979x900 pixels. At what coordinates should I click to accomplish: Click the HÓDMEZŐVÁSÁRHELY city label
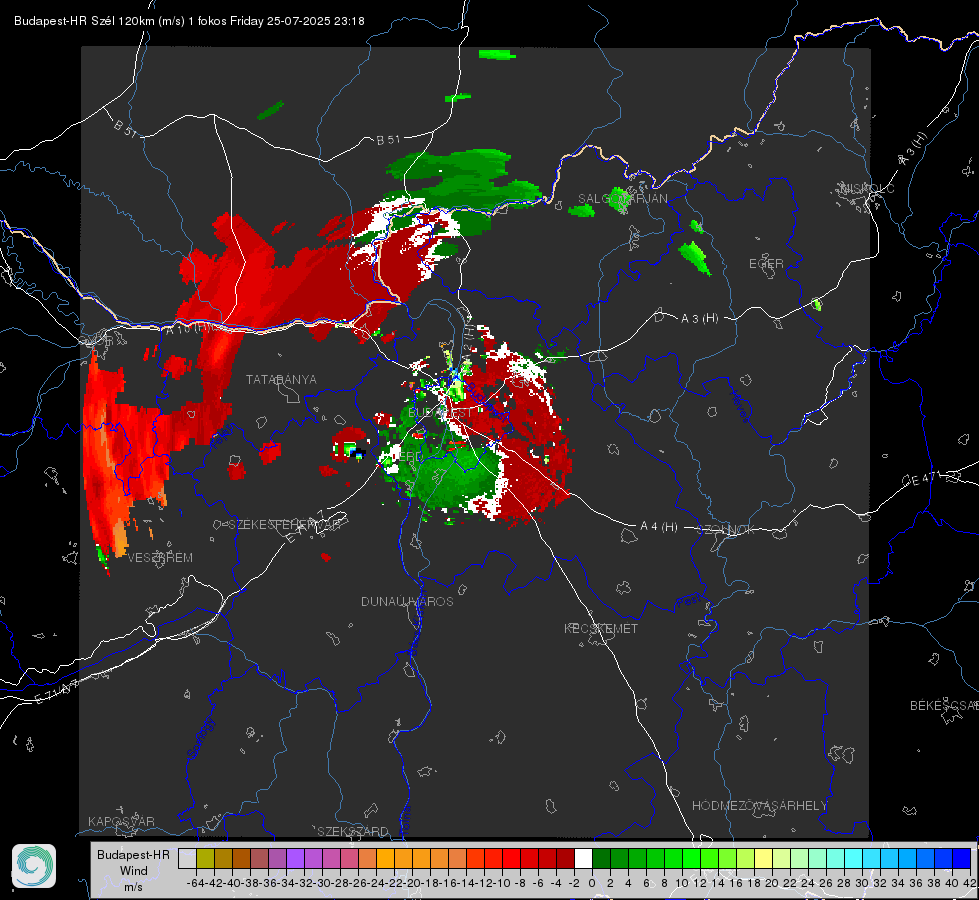[759, 806]
